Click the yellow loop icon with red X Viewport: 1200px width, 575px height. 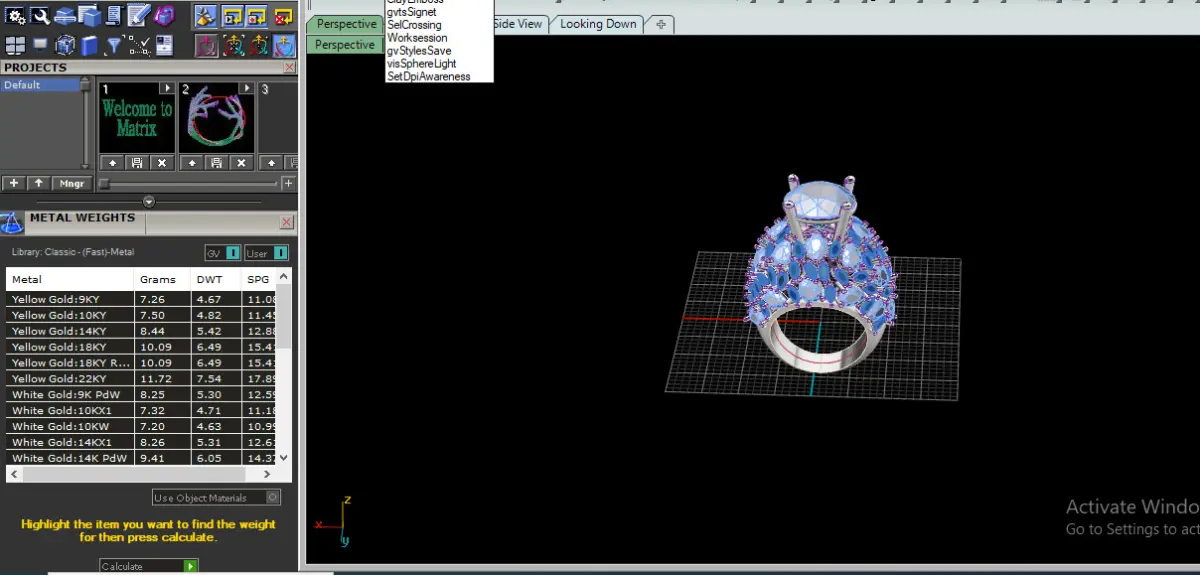(x=284, y=15)
